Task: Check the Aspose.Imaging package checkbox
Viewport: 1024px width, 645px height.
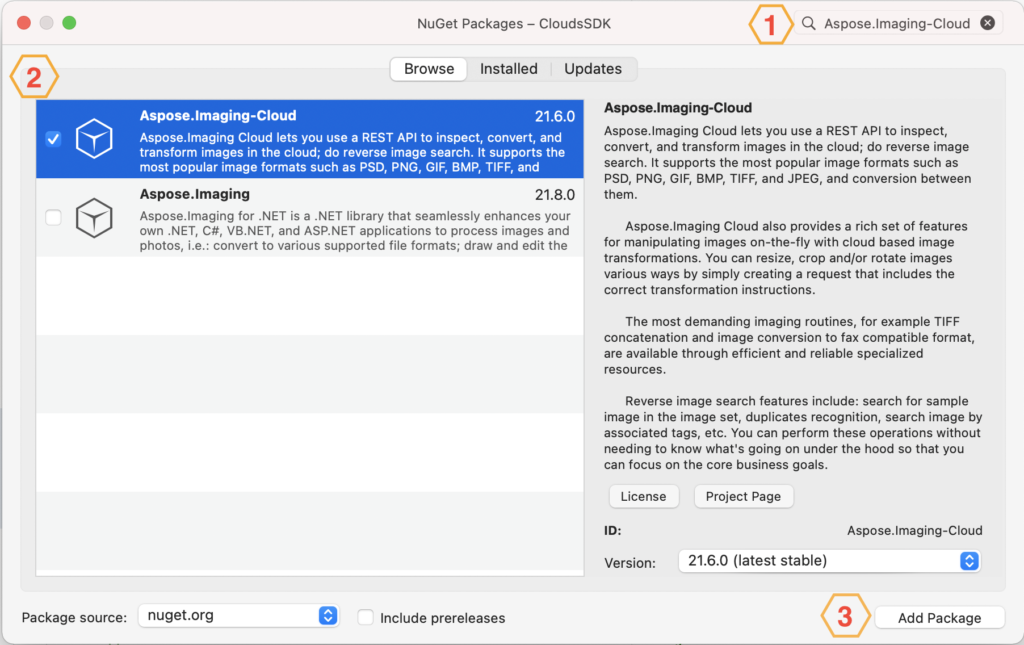Action: pos(54,217)
